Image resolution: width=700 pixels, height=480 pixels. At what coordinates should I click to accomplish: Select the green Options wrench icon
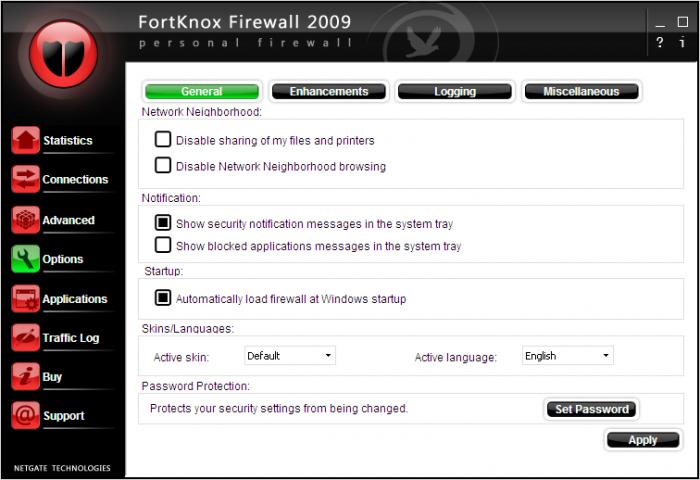click(x=25, y=259)
